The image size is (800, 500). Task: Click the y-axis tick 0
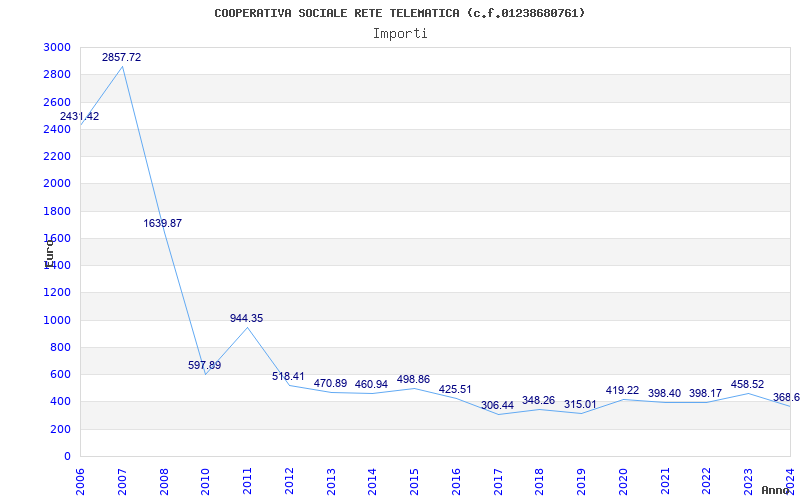[68, 457]
